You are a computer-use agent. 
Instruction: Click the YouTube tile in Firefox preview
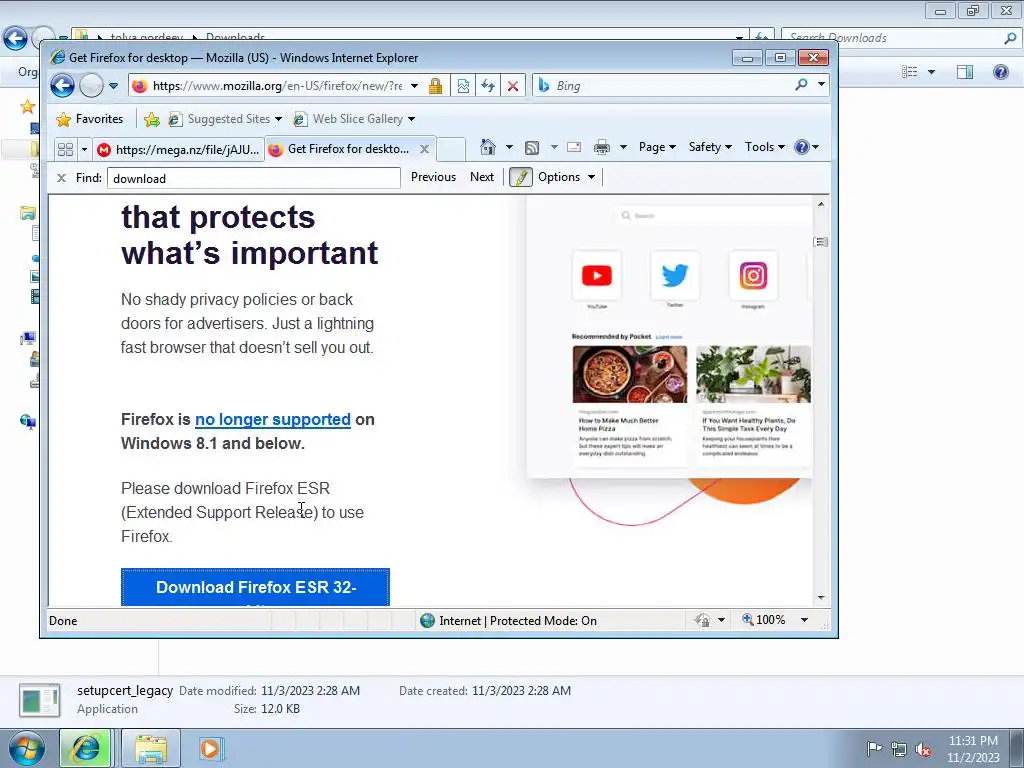(x=596, y=276)
